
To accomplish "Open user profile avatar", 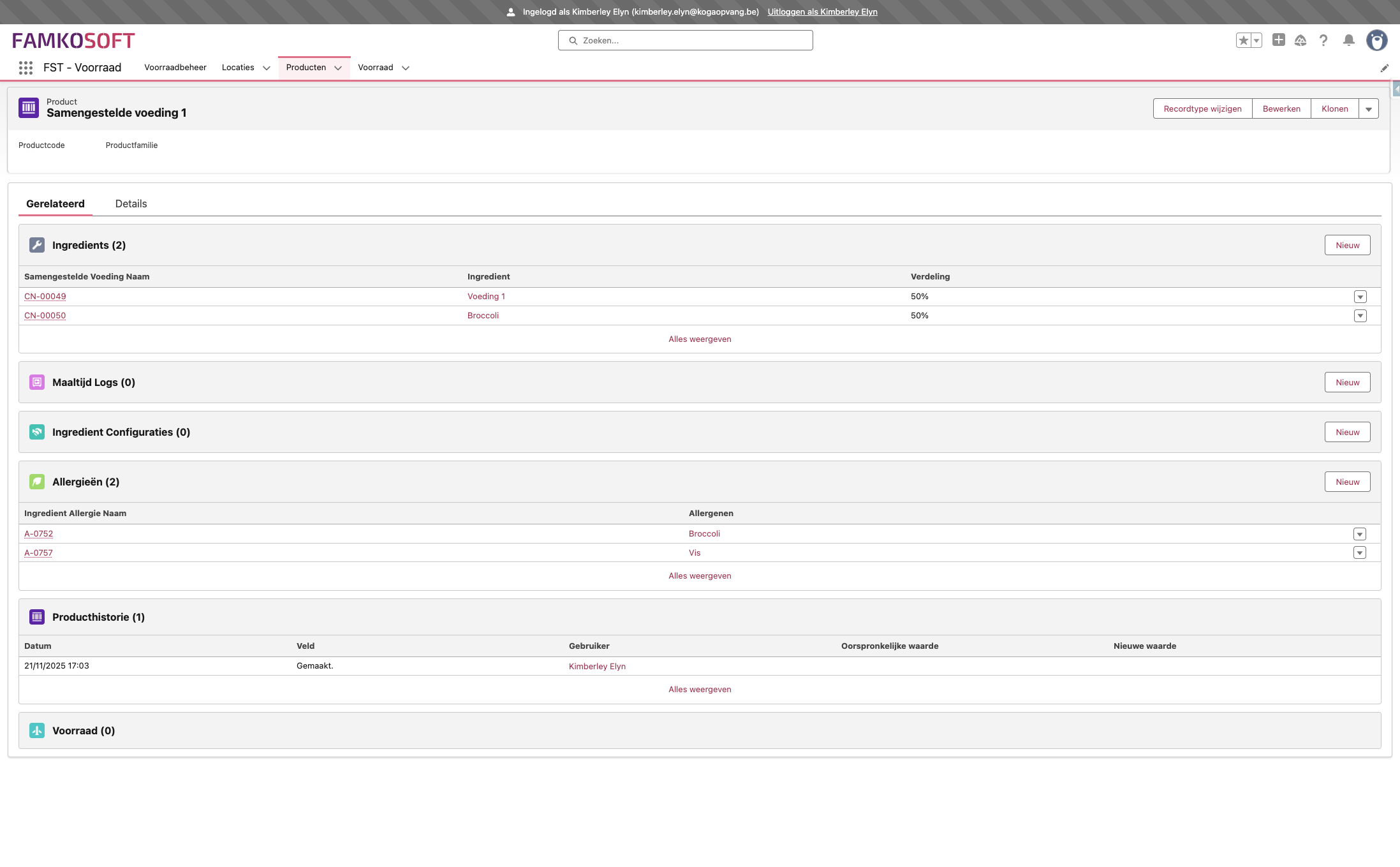I will point(1376,40).
